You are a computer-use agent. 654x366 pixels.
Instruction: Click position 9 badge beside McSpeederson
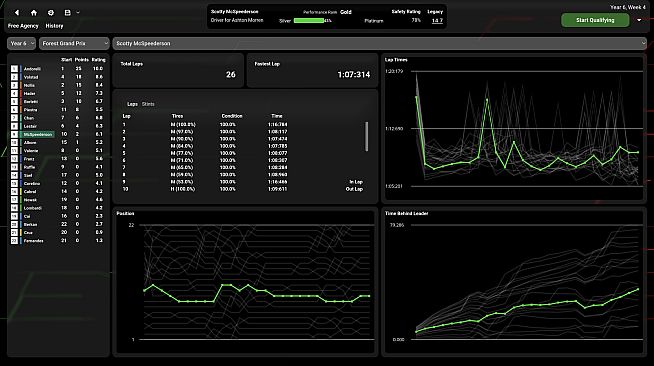[14, 134]
